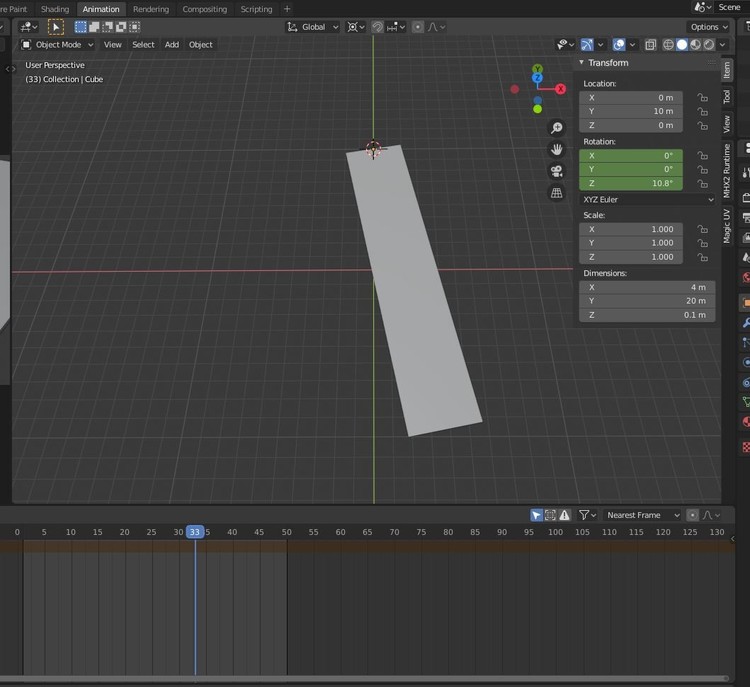
Task: Lock the Scale Y value
Action: coord(702,243)
